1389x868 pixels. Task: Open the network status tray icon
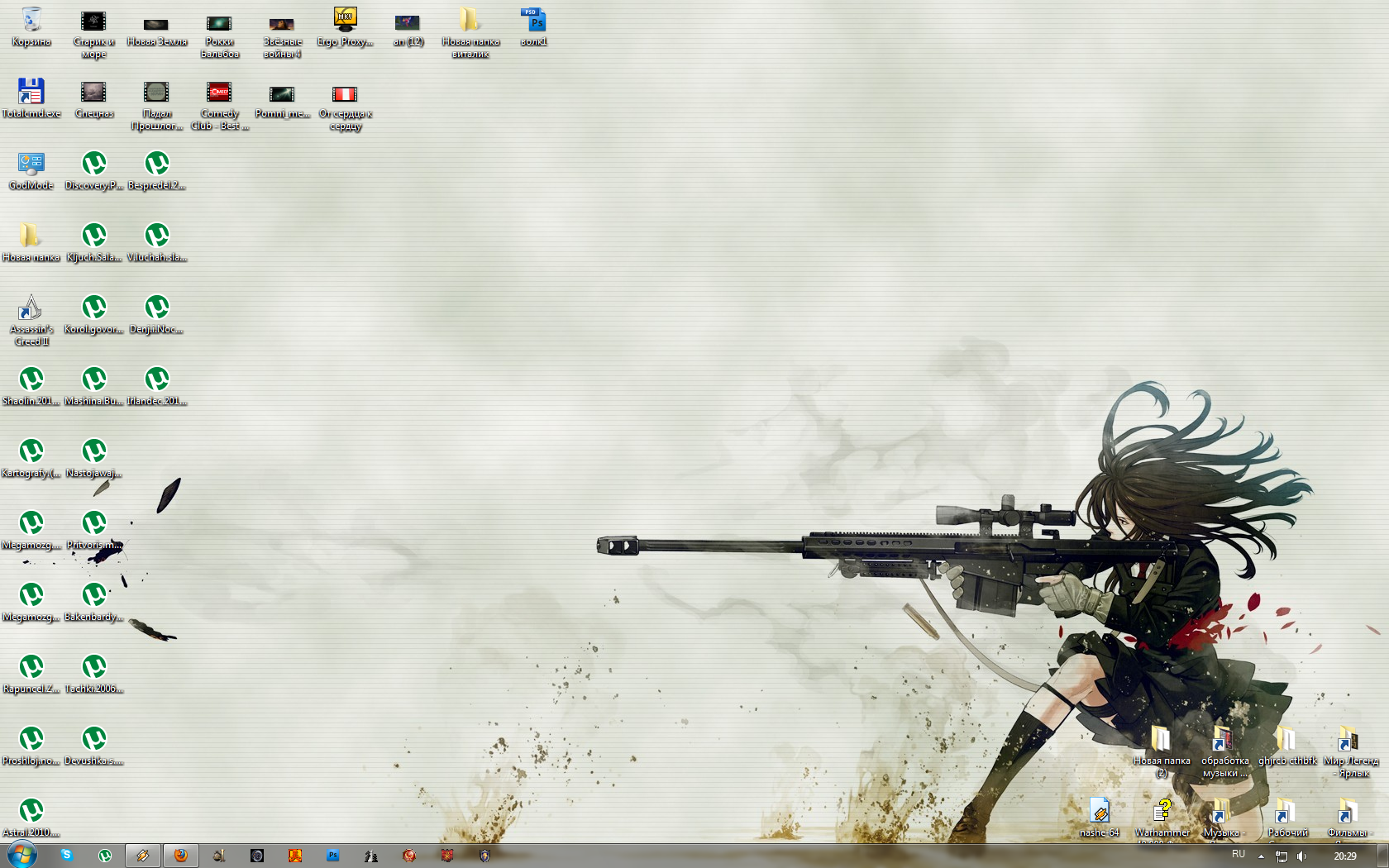1282,856
